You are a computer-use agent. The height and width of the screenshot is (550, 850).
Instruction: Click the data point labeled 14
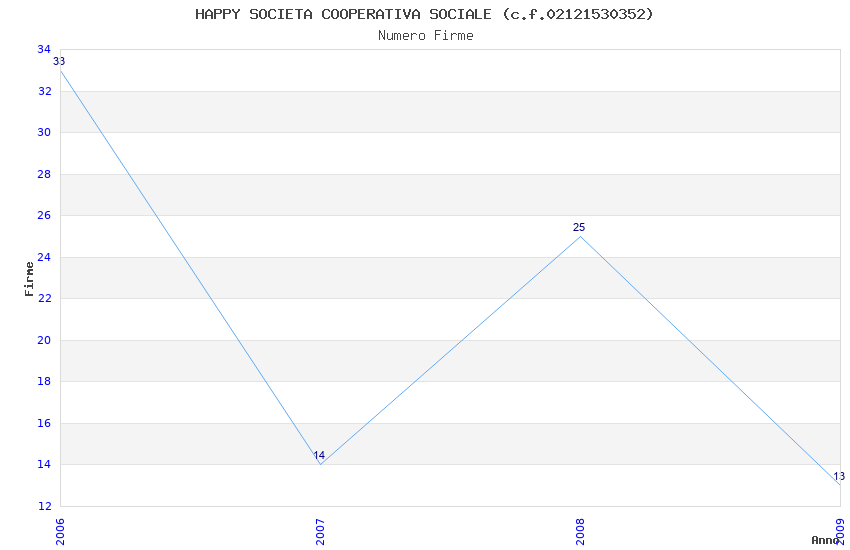click(320, 464)
